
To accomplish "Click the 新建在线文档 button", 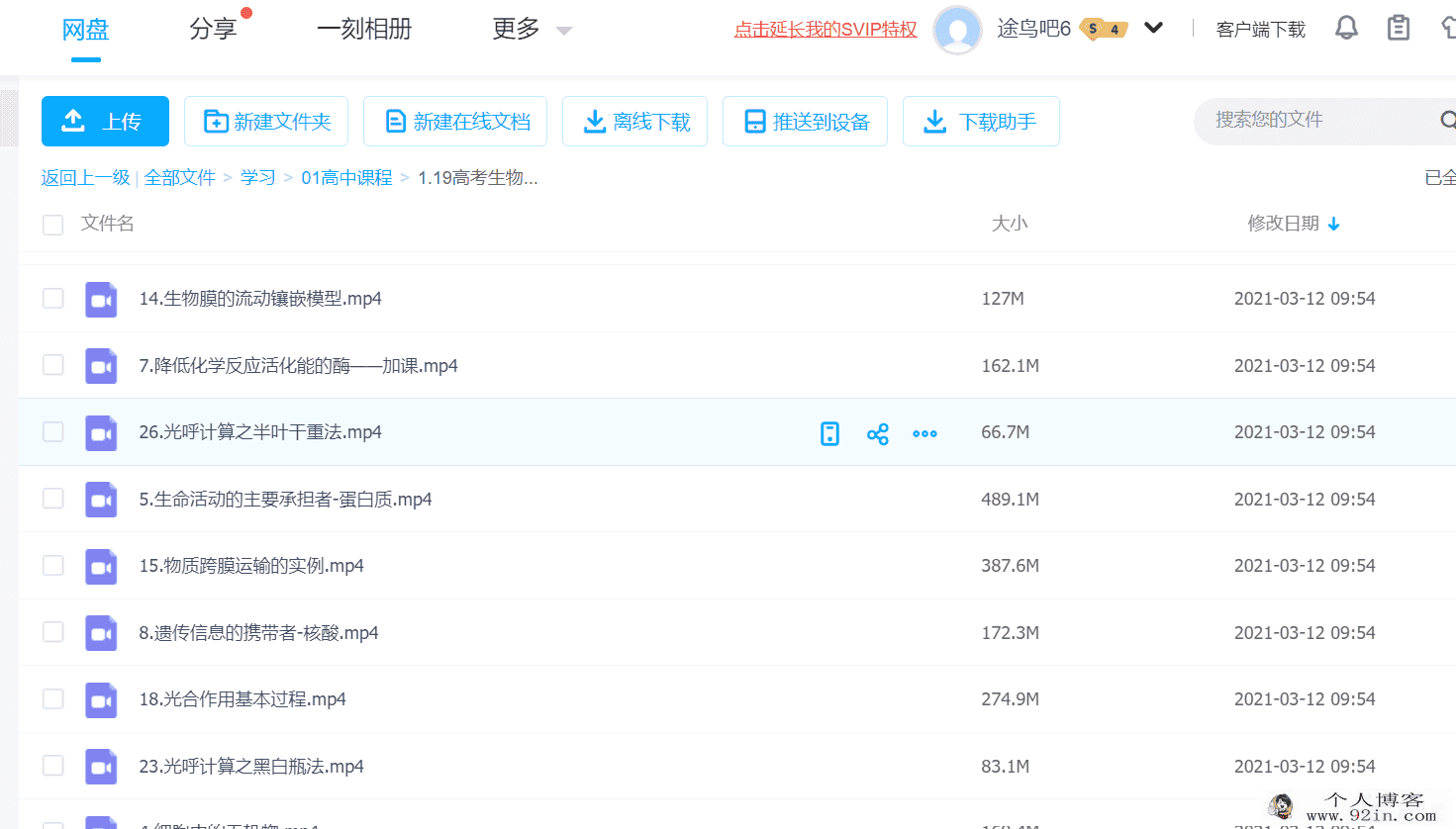I will 455,121.
